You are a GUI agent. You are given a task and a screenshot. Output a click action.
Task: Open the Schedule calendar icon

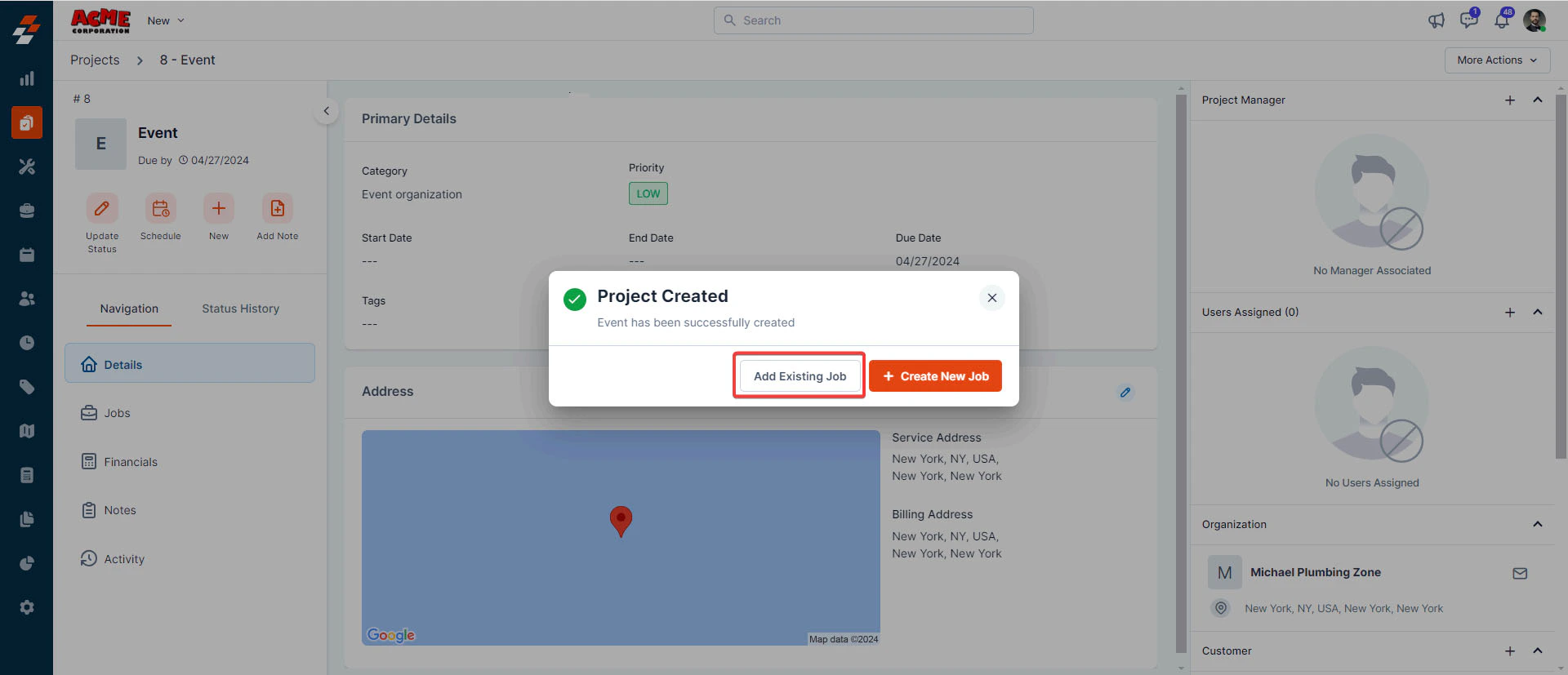(x=160, y=208)
